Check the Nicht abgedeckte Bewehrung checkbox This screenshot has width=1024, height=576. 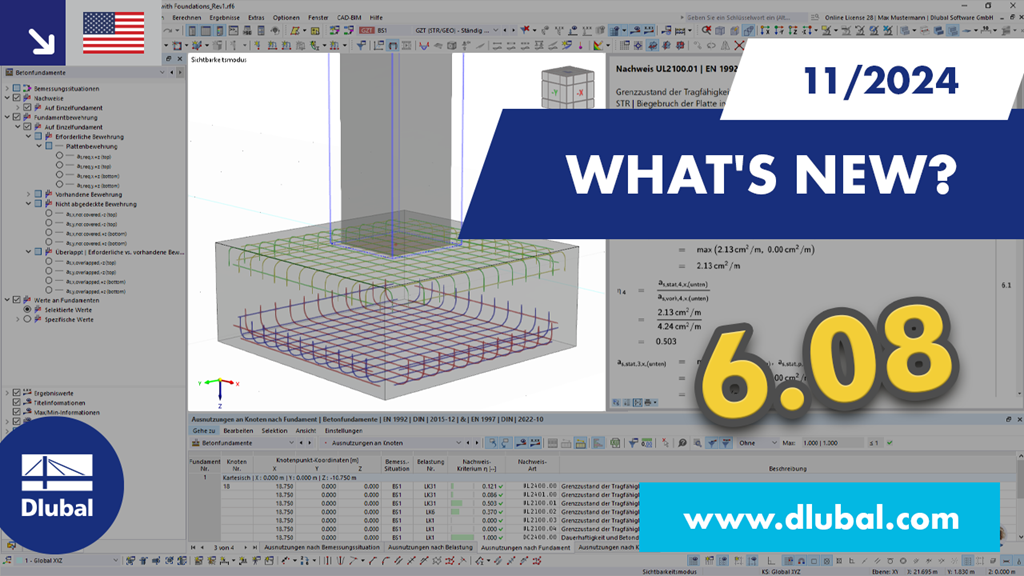point(38,204)
